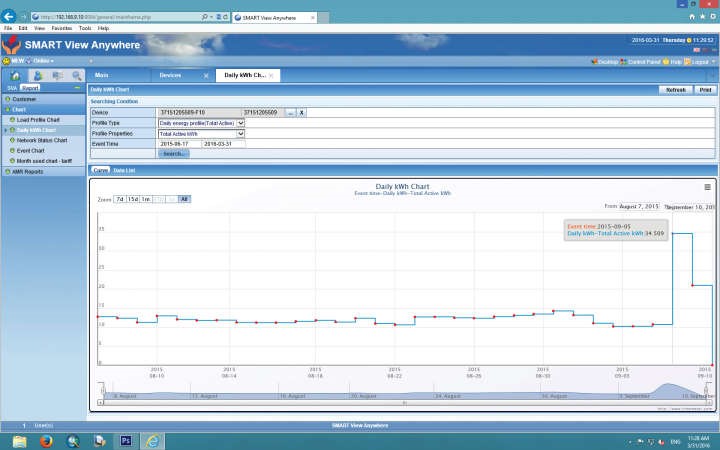Click the Print button
The width and height of the screenshot is (720, 450).
tap(705, 90)
